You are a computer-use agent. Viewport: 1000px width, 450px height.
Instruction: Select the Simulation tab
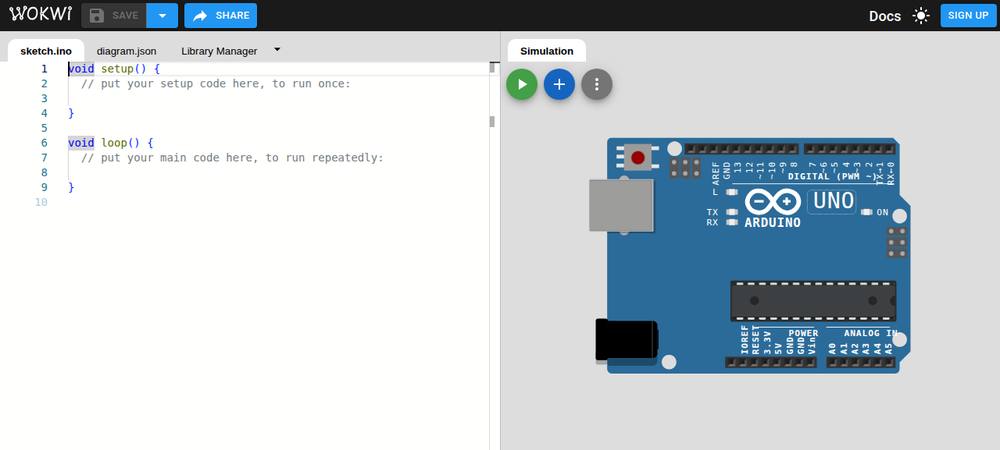(x=547, y=51)
